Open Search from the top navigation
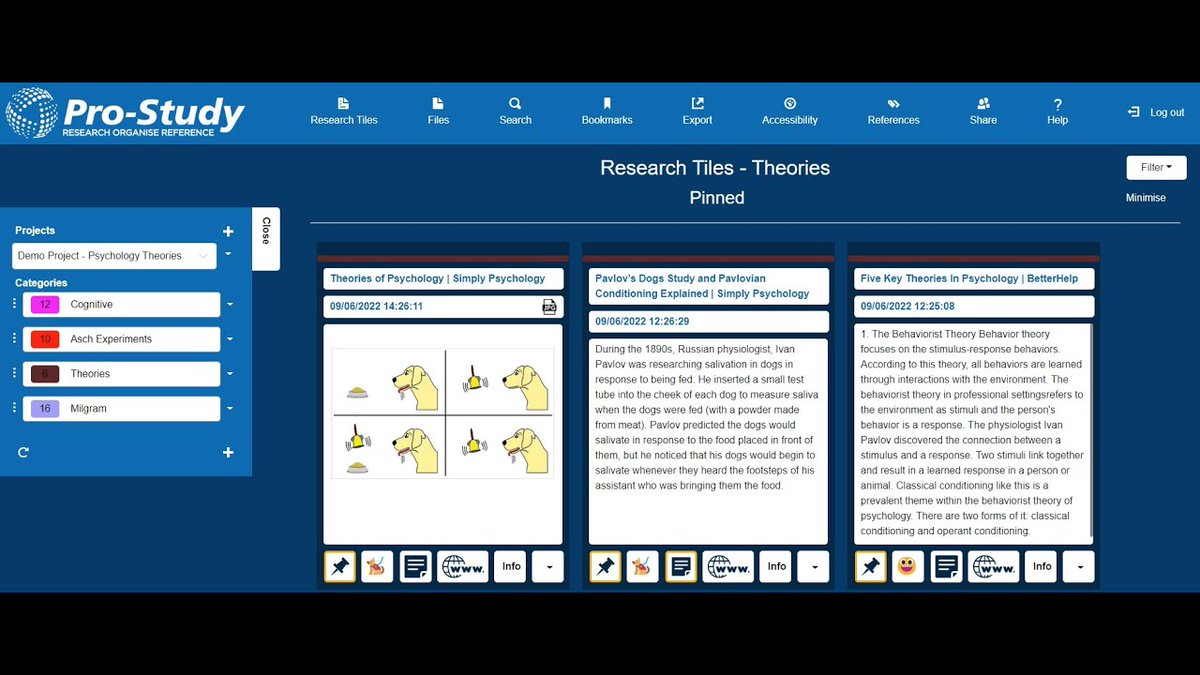Screen dimensions: 1200x675 click(514, 111)
